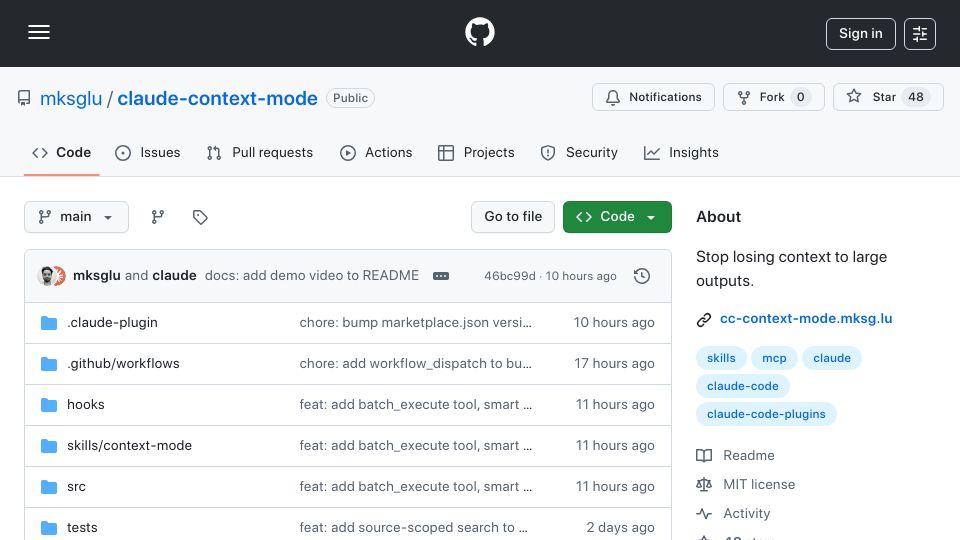Open the src folder
Image resolution: width=960 pixels, height=540 pixels.
(x=76, y=487)
